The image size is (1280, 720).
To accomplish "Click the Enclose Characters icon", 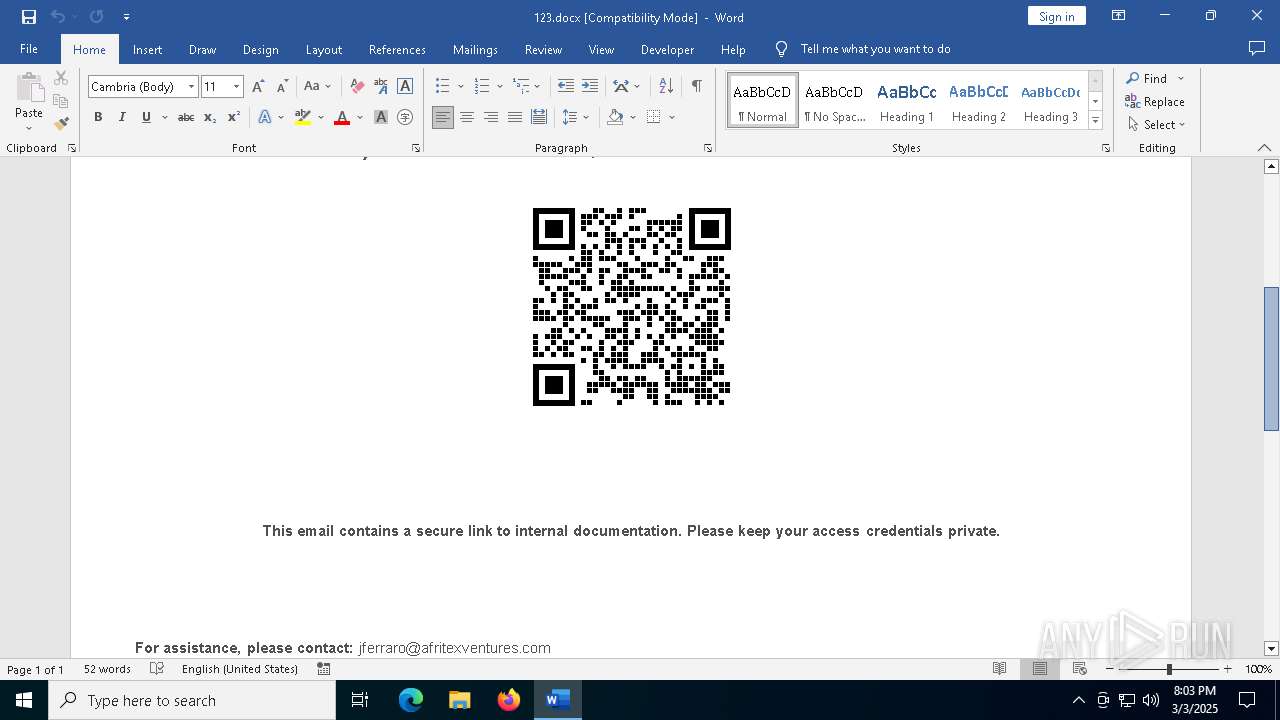I will (x=405, y=117).
